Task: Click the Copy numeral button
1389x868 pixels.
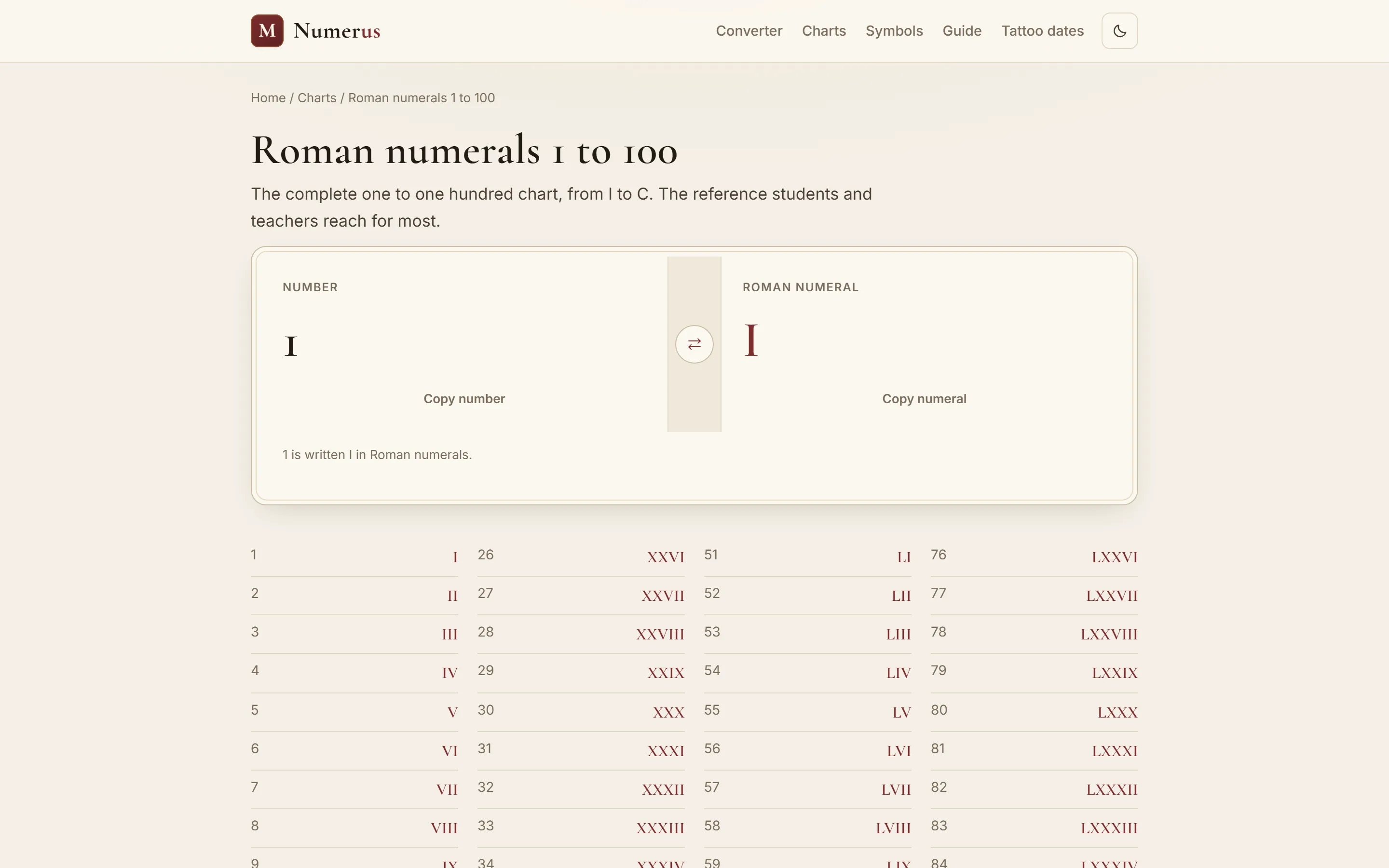Action: click(924, 399)
